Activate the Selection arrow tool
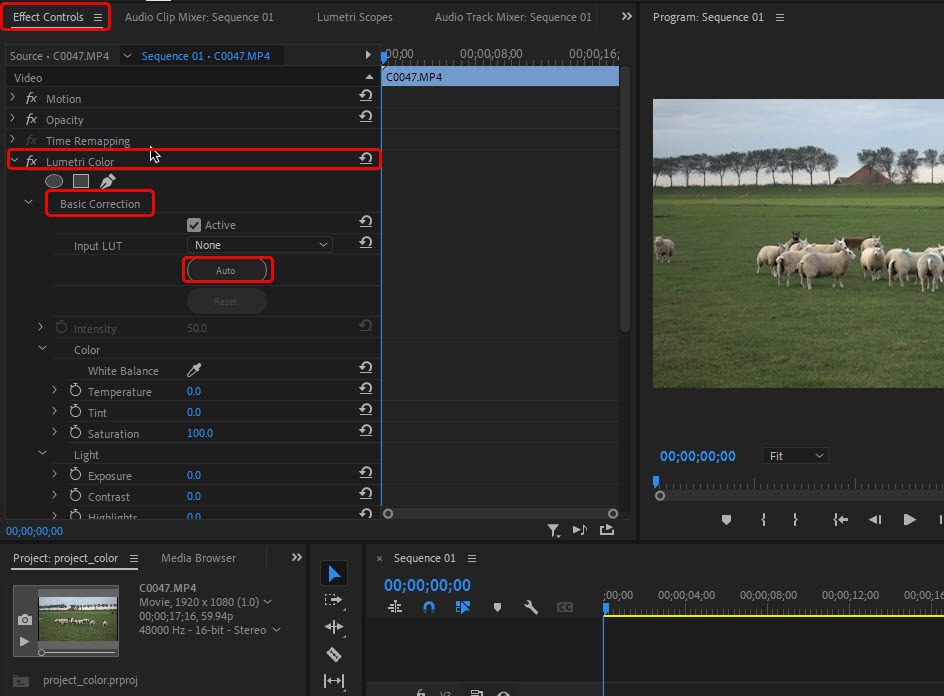Viewport: 944px width, 696px height. point(334,573)
